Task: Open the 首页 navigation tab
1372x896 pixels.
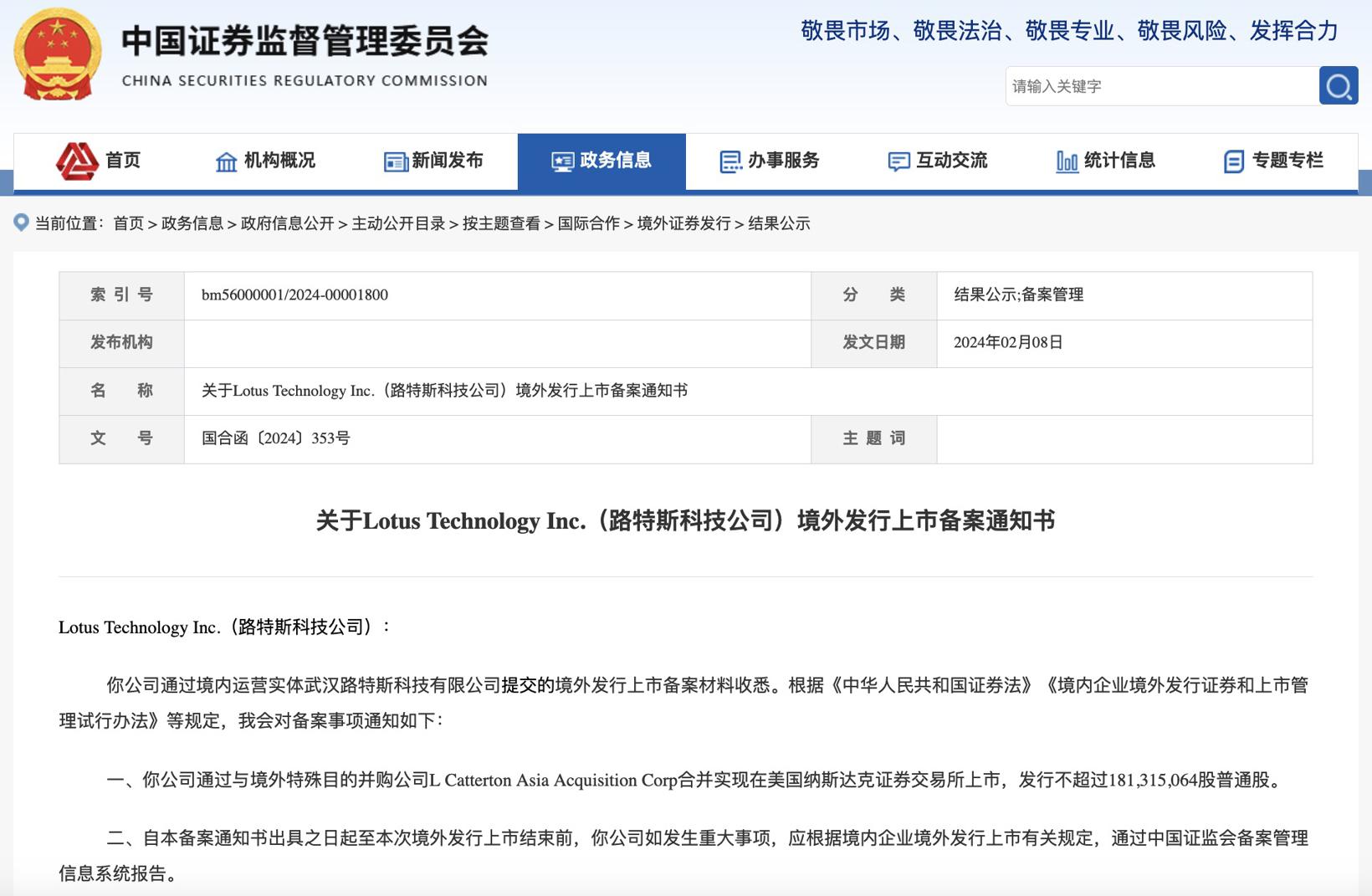Action: [x=123, y=161]
